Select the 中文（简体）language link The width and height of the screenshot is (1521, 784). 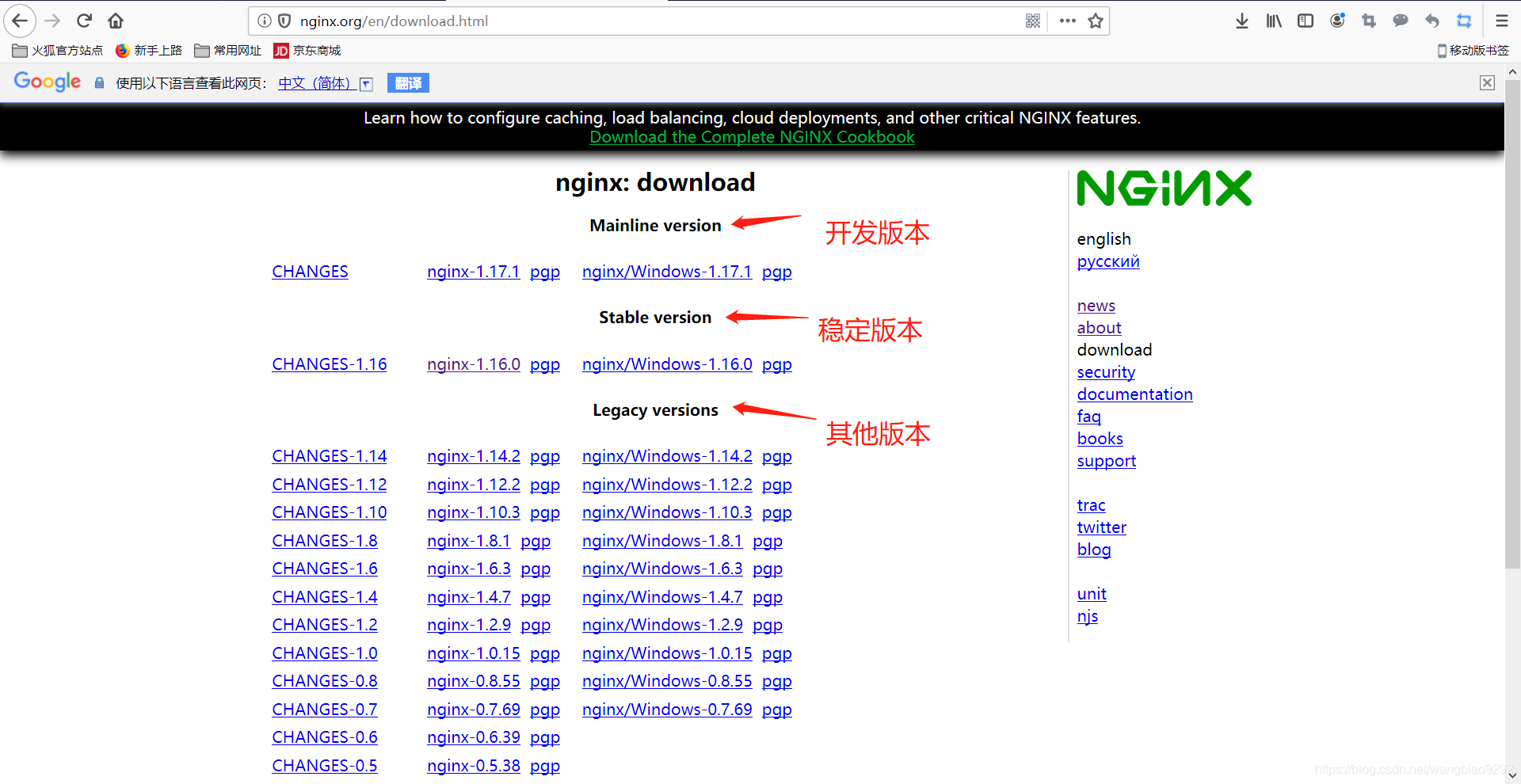(x=314, y=83)
